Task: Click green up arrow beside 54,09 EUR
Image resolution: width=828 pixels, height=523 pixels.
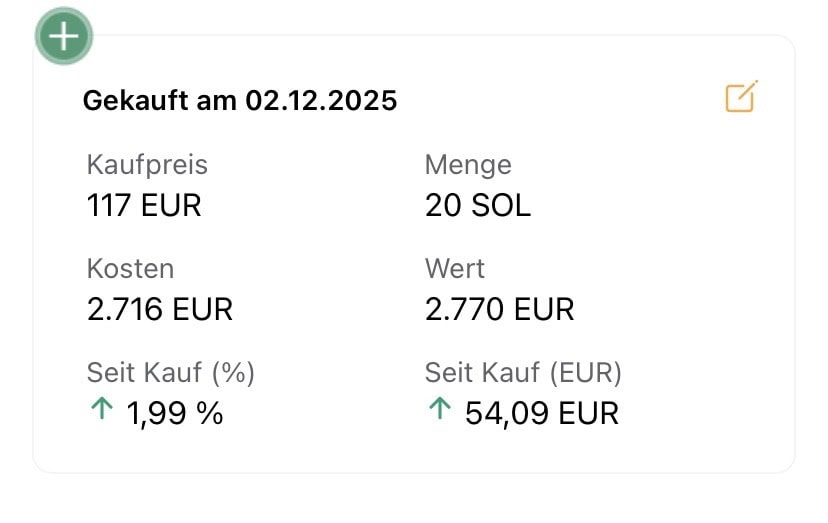Action: 438,410
